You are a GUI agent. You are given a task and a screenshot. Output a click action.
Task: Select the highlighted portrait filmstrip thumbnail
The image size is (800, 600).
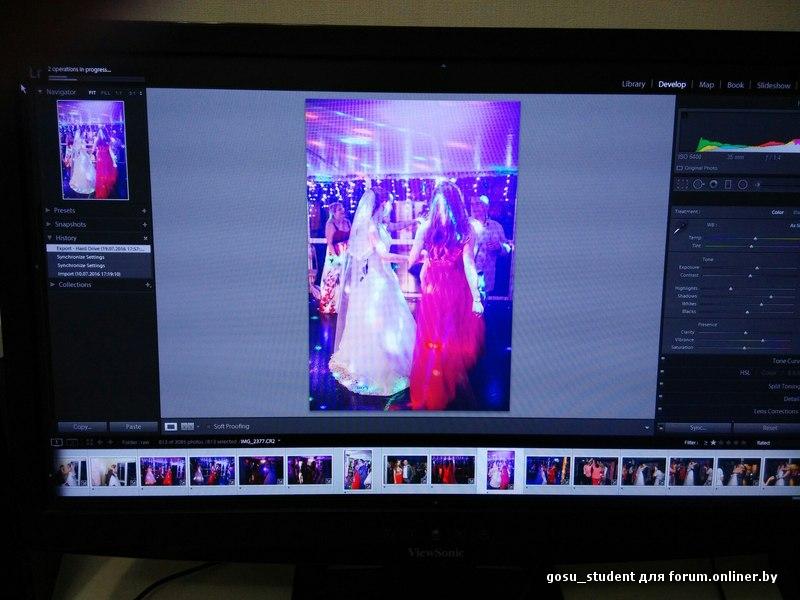coord(501,469)
